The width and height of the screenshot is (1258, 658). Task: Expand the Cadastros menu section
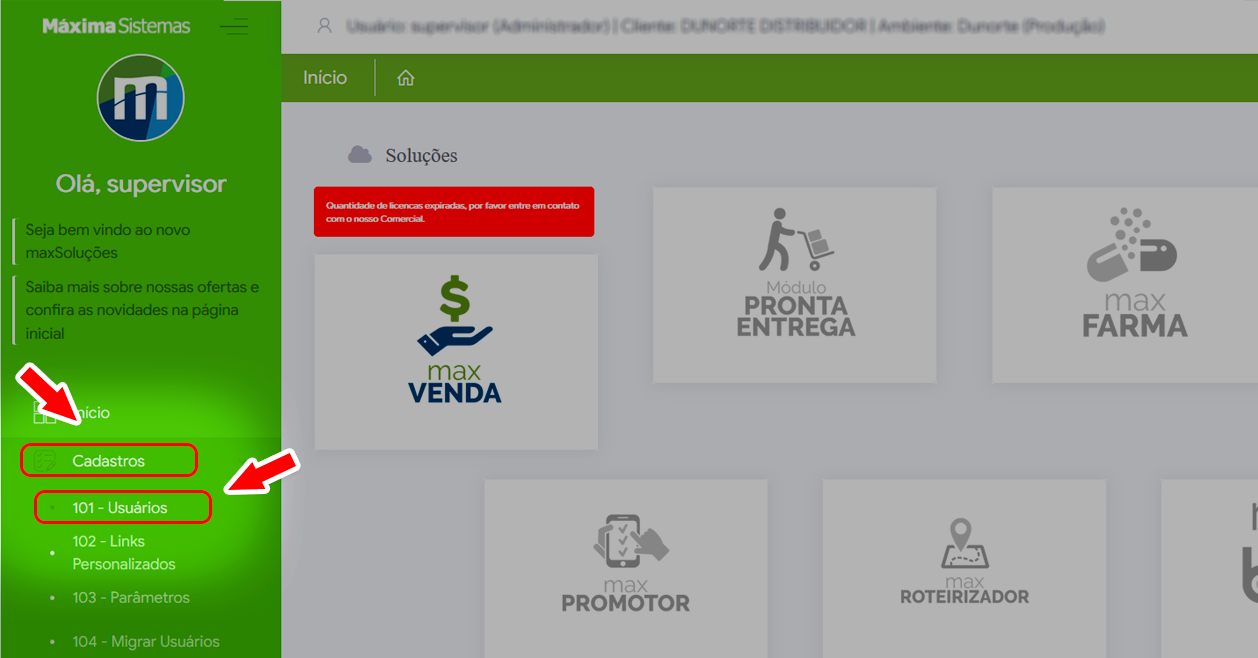(x=109, y=461)
